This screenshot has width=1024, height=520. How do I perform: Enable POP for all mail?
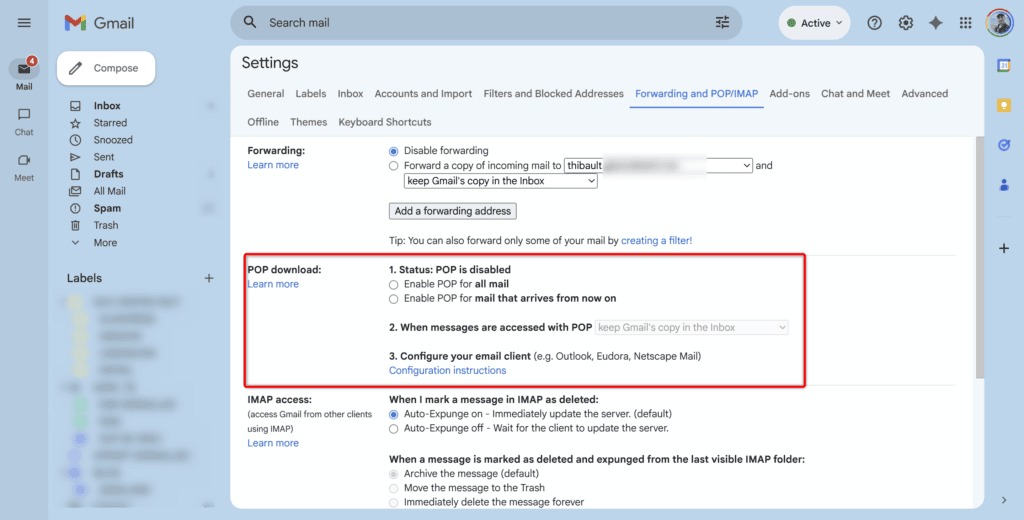393,285
